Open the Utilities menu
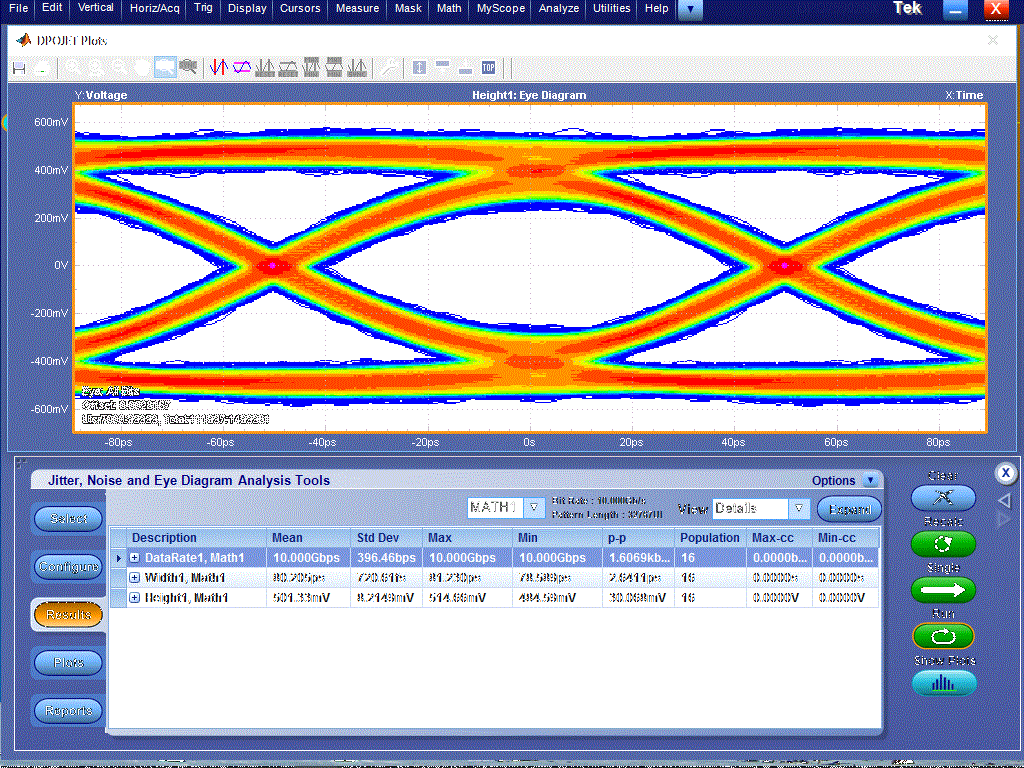This screenshot has height=768, width=1024. click(611, 8)
